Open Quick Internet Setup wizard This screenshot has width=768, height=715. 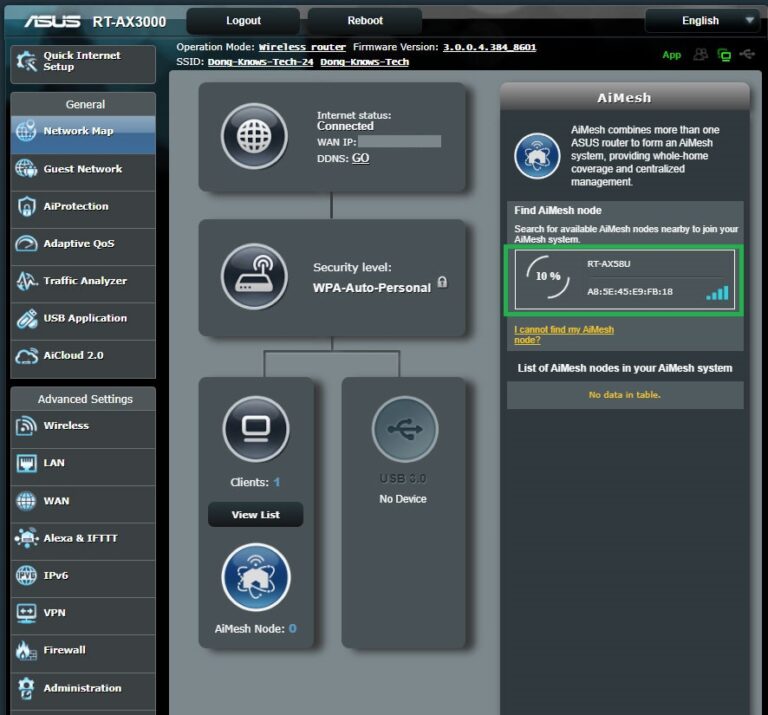(83, 64)
